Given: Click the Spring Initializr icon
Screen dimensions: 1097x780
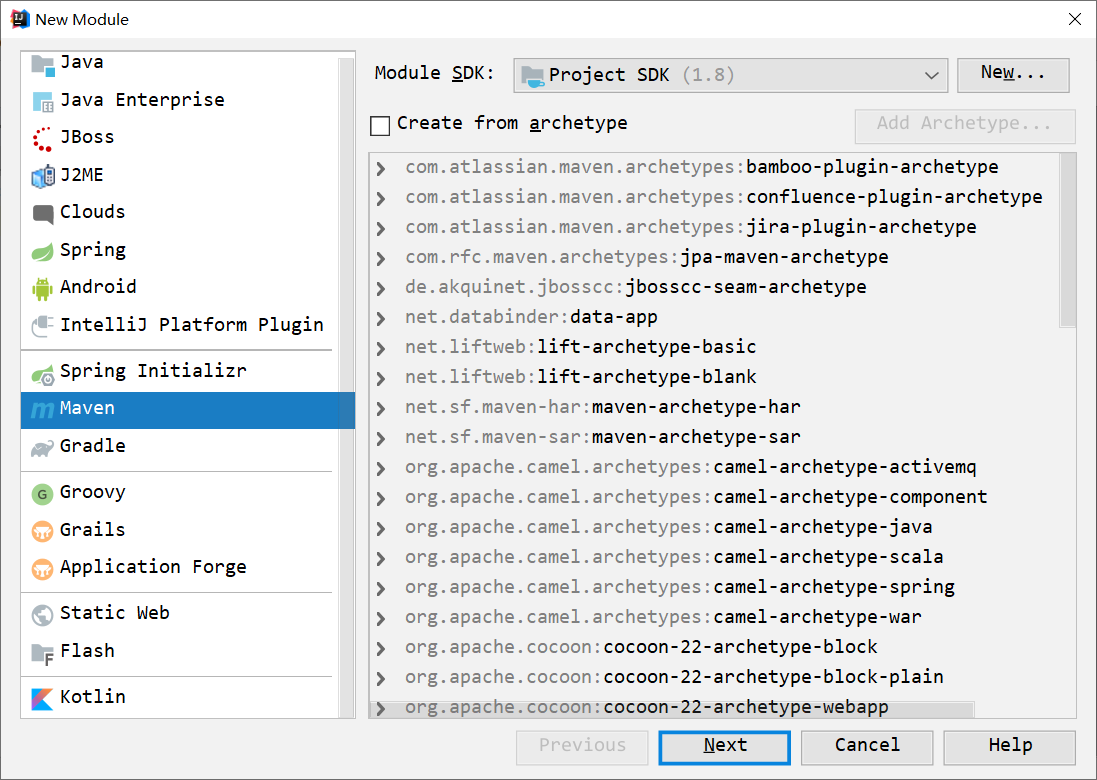Looking at the screenshot, I should tap(42, 373).
